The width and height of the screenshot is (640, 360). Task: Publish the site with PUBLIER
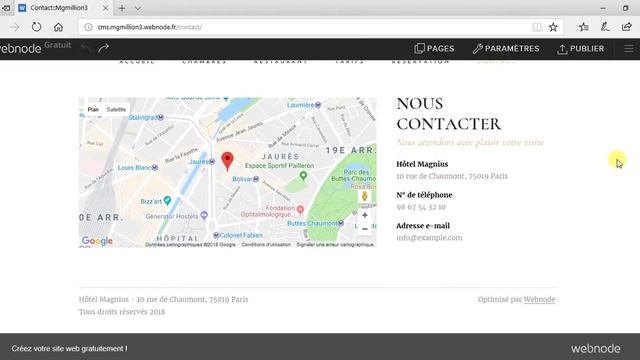pos(581,49)
